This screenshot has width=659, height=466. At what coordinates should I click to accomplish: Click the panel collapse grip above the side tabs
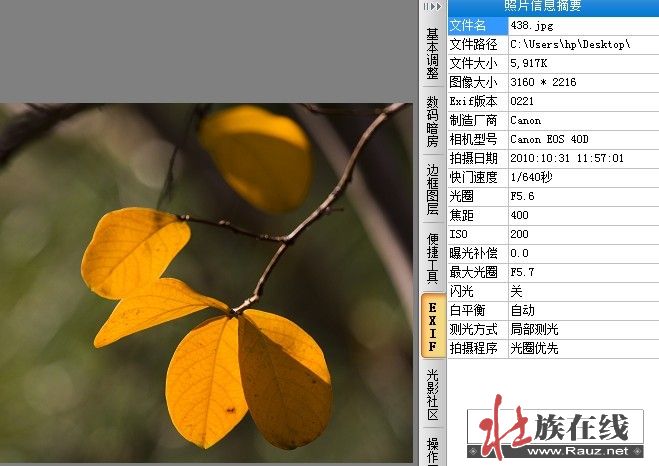tap(432, 6)
